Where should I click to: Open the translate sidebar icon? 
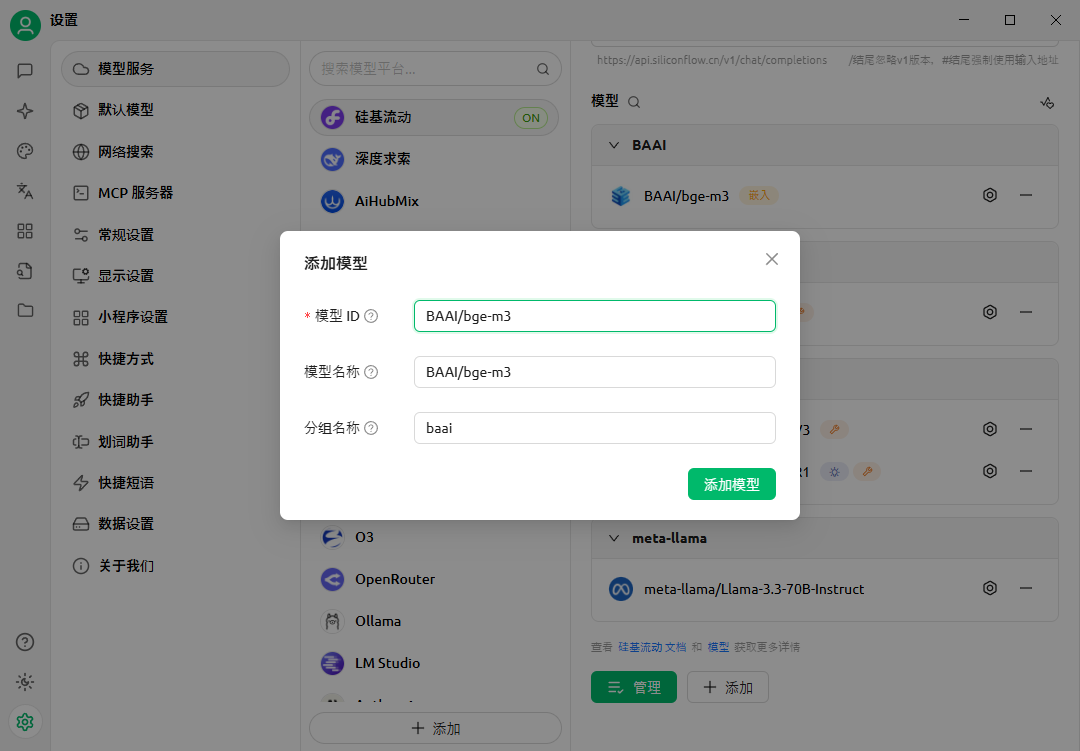[x=25, y=191]
